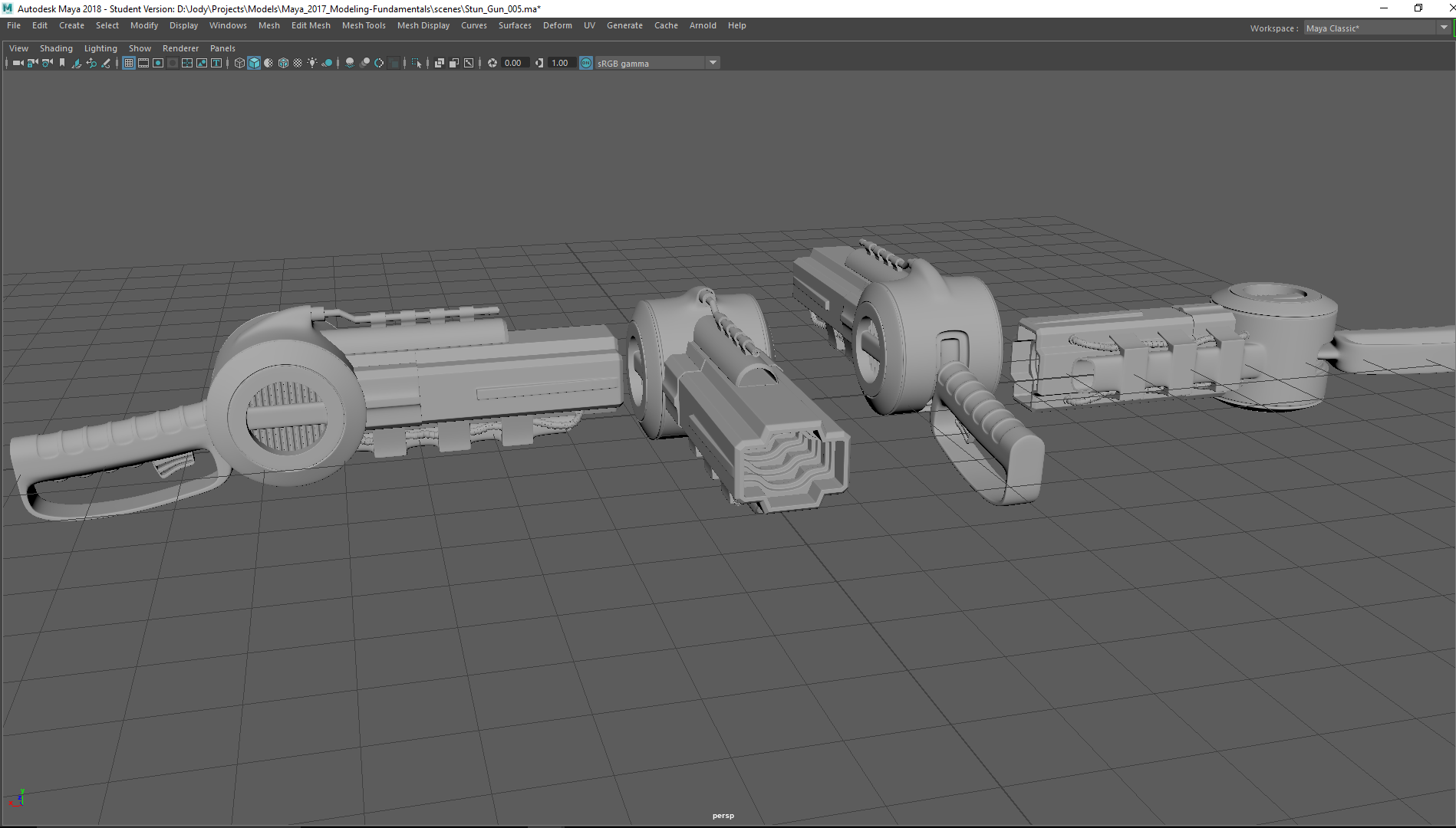Image resolution: width=1456 pixels, height=828 pixels.
Task: Select Smooth Shade All cube icon
Action: tap(254, 63)
